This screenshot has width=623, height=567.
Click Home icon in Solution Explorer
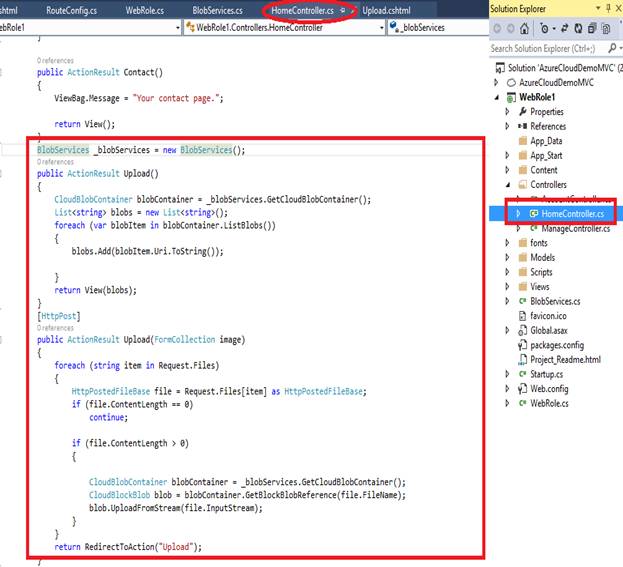click(524, 28)
